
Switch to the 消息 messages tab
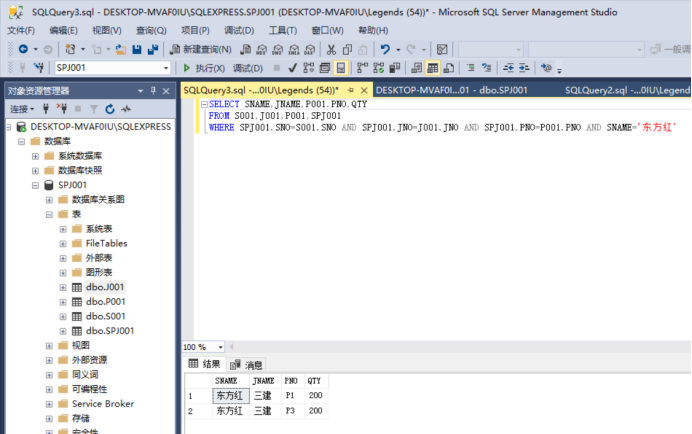click(x=246, y=365)
